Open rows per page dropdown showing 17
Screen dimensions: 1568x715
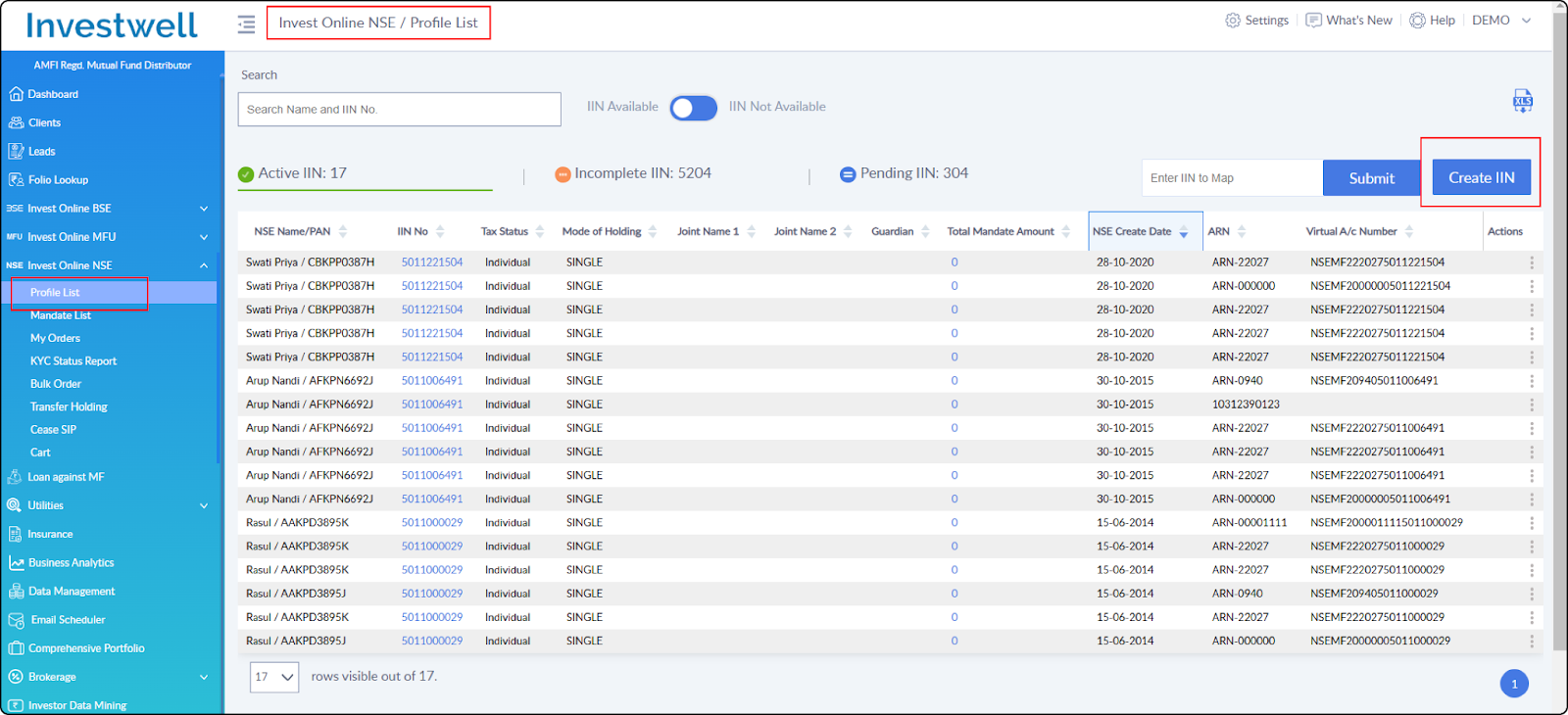(x=274, y=677)
